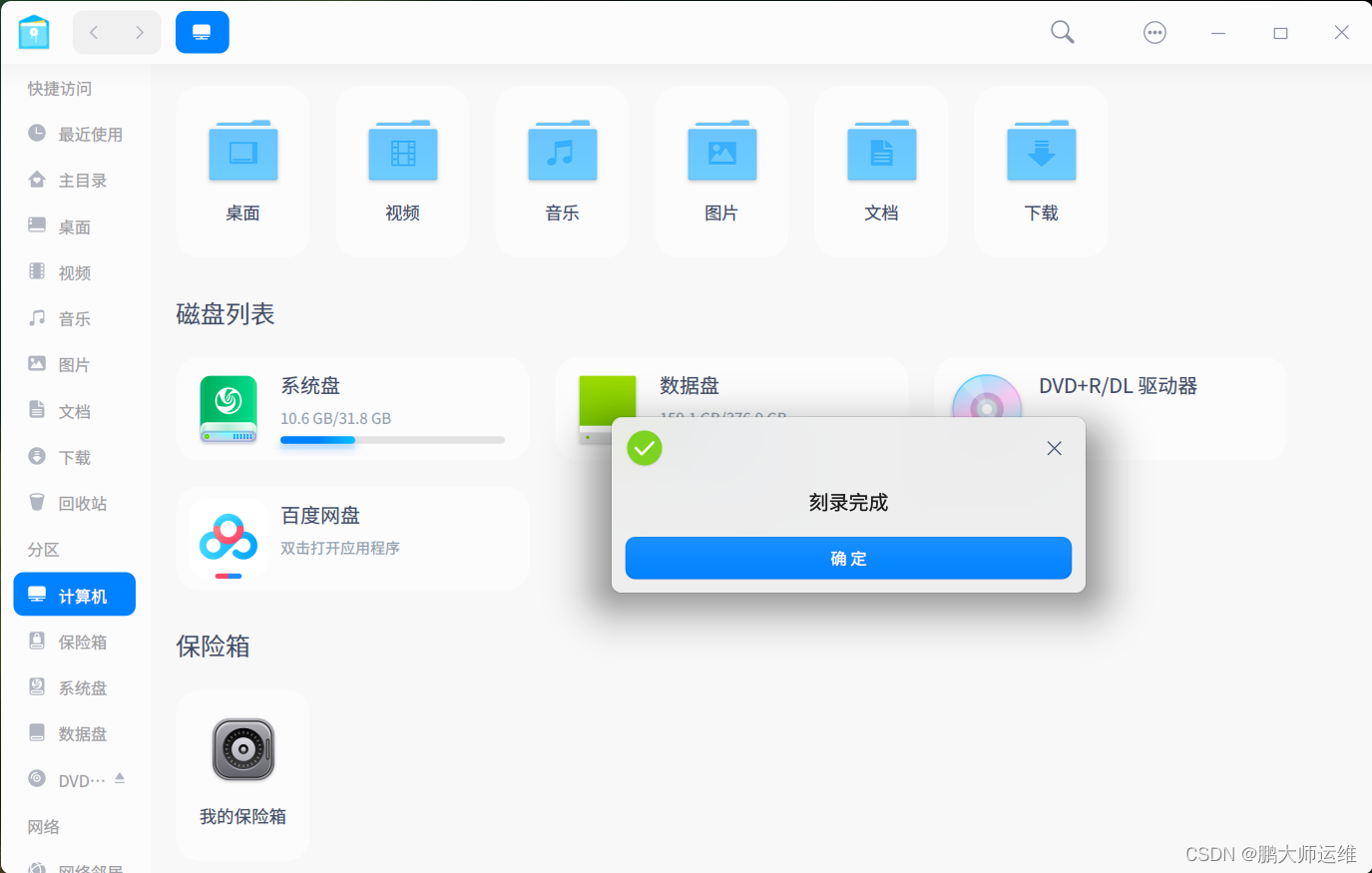Open the ellipsis more-options menu

(1154, 32)
